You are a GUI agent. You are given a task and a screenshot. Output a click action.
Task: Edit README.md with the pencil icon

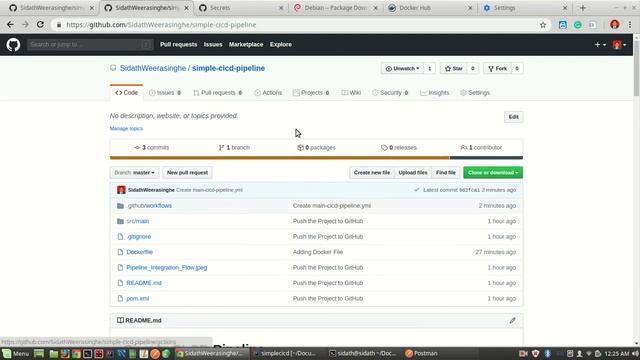512,320
